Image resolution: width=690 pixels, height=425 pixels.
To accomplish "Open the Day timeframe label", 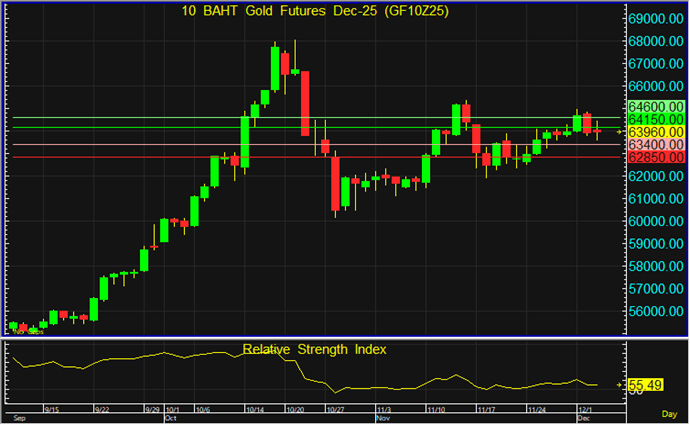I will click(671, 411).
